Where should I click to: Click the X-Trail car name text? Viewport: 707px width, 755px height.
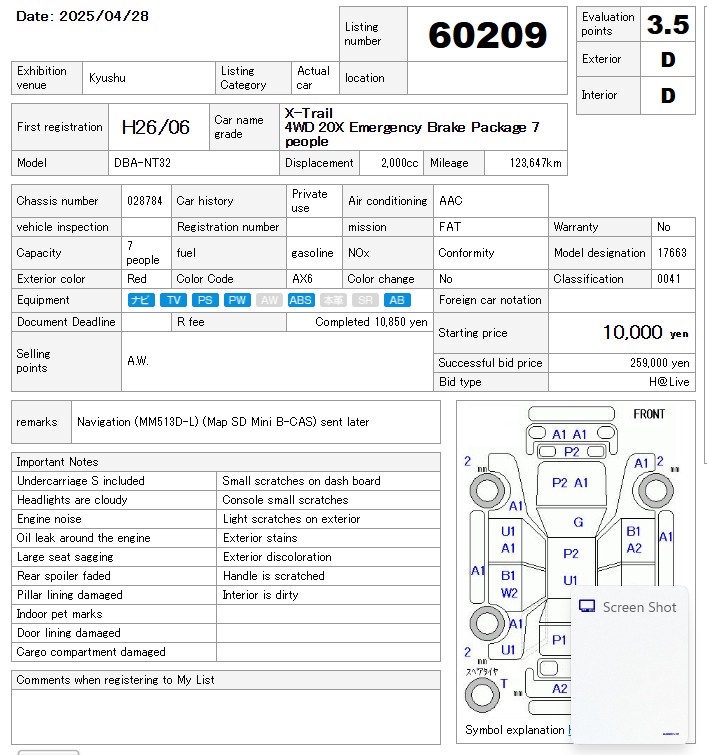308,113
